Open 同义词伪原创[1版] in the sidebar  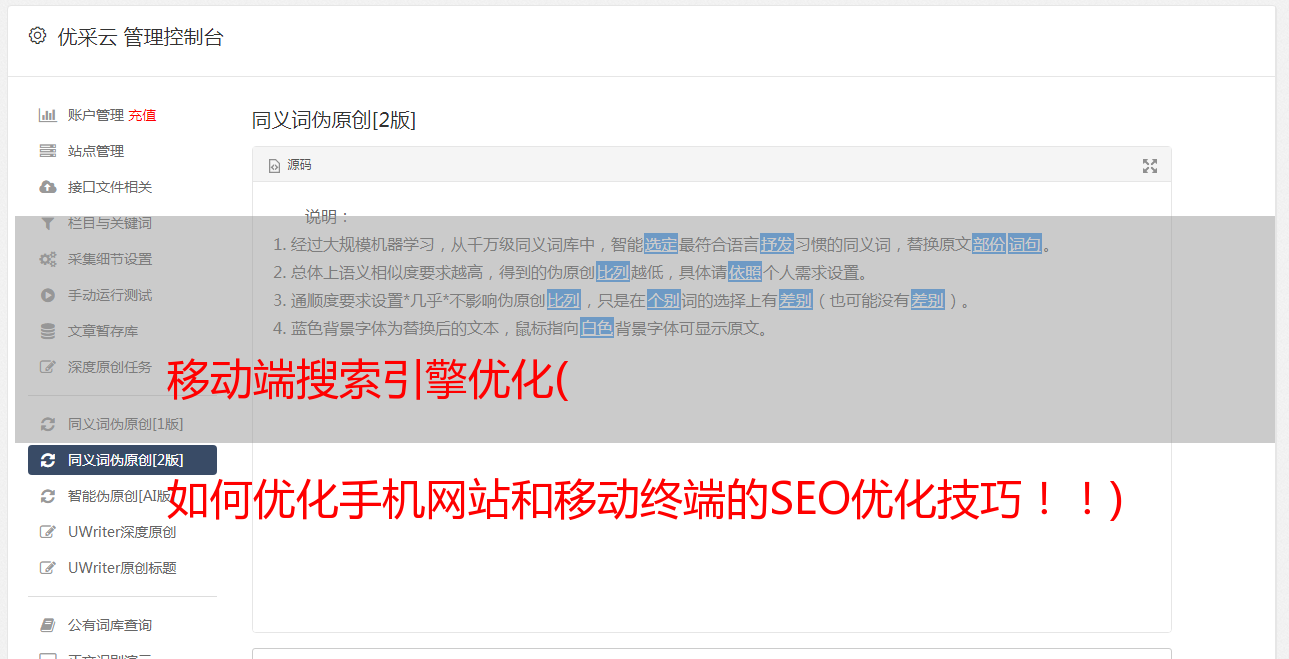click(x=122, y=424)
